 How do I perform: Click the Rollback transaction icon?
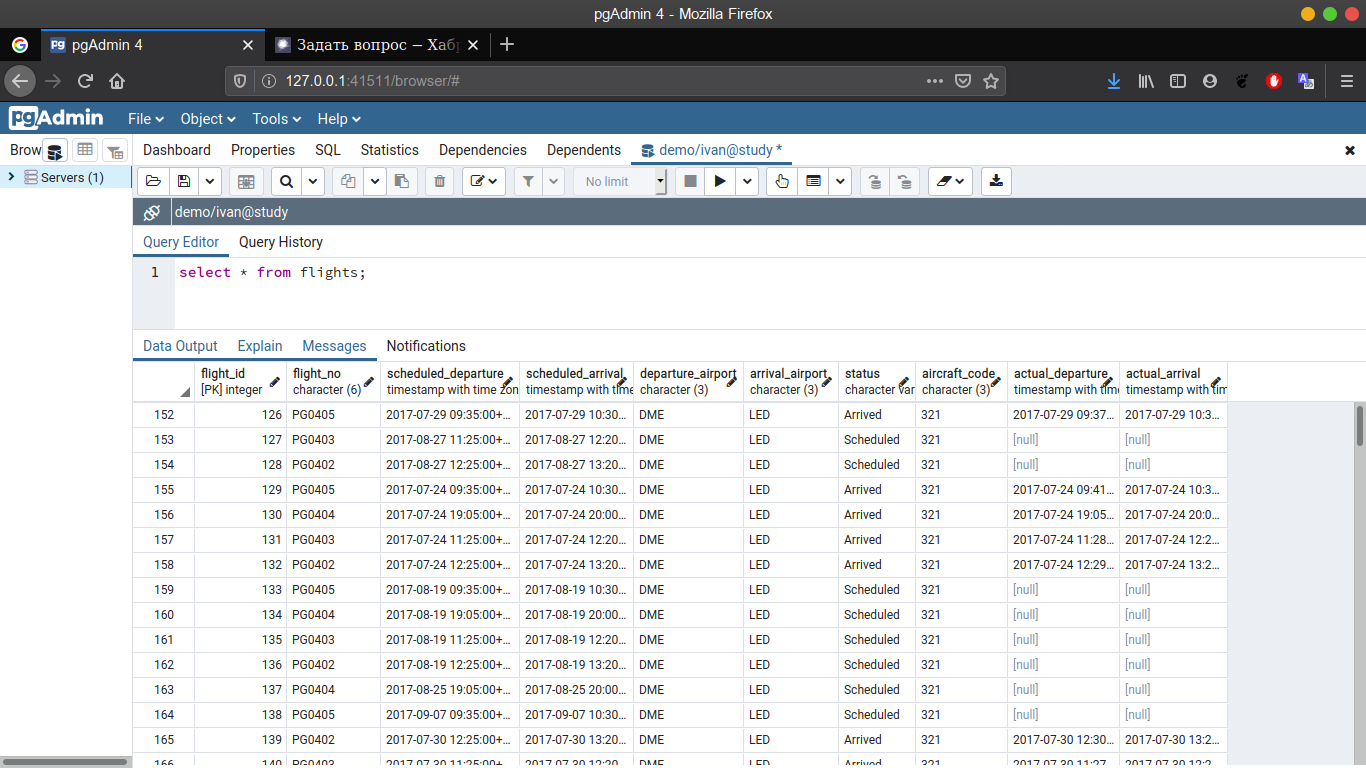pos(904,181)
